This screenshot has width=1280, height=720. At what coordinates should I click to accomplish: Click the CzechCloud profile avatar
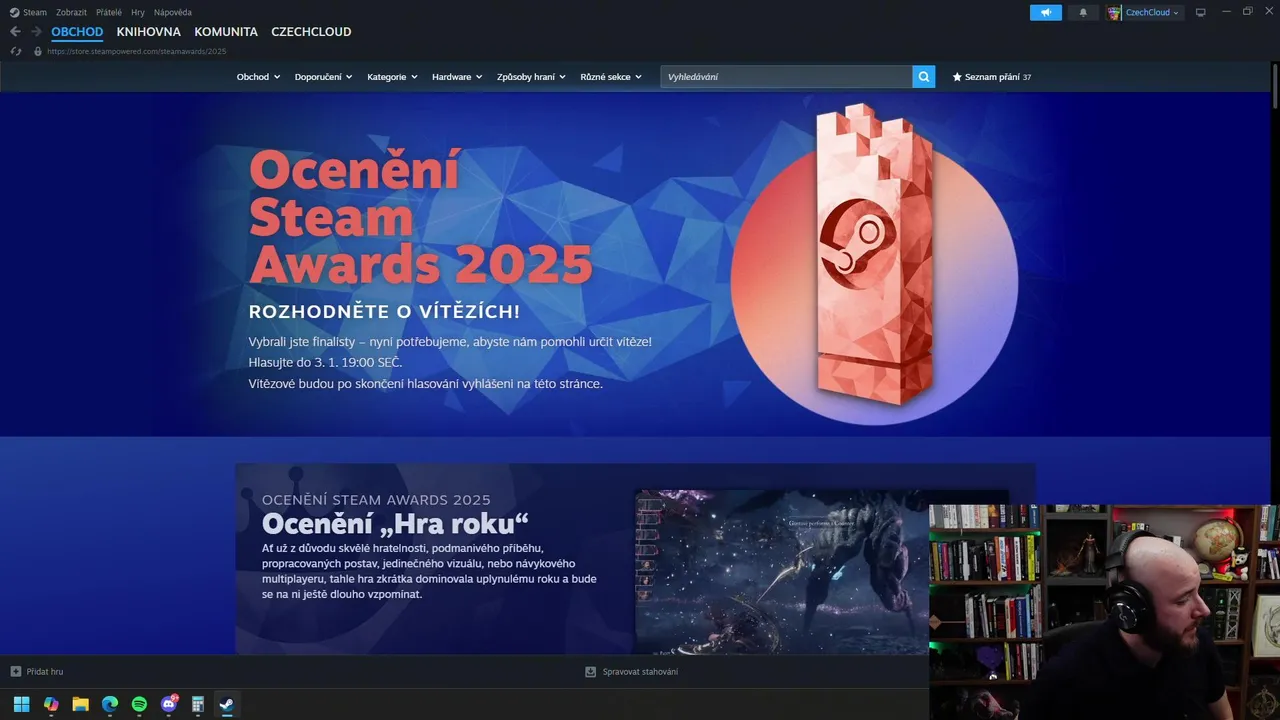[1114, 13]
